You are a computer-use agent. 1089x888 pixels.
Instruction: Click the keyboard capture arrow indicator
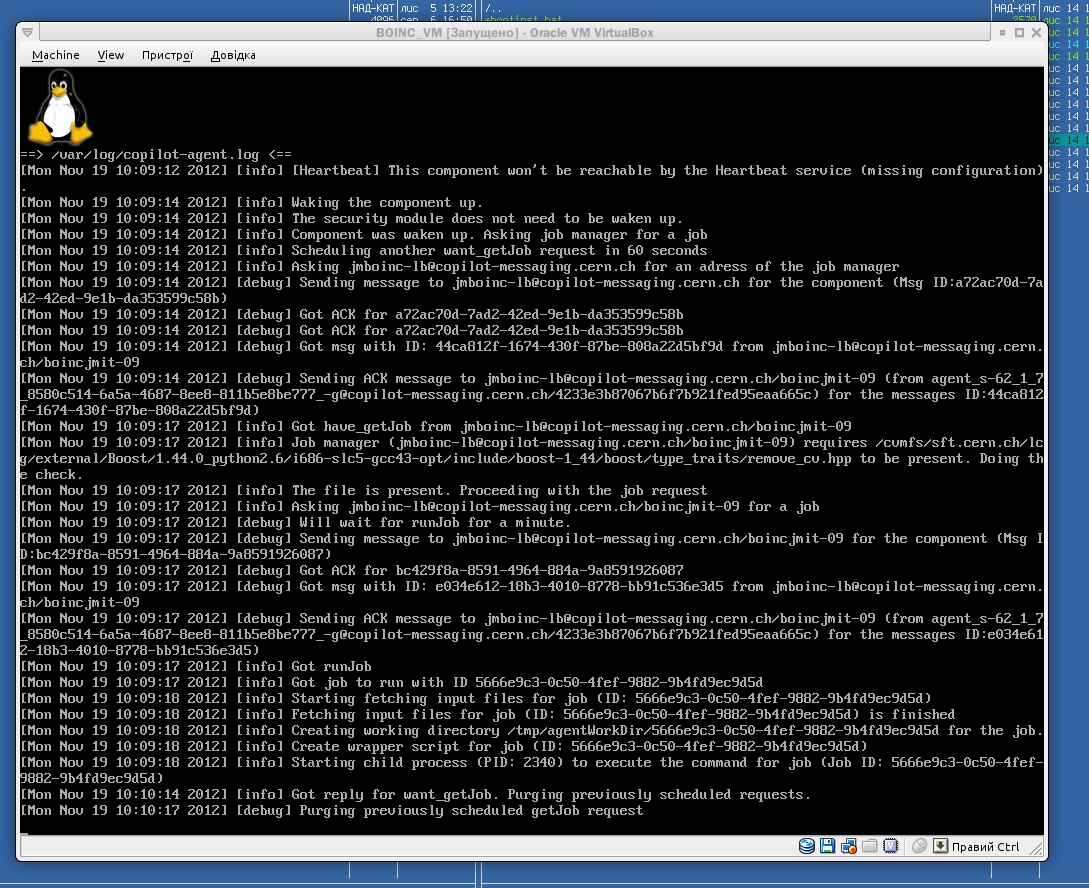(940, 846)
